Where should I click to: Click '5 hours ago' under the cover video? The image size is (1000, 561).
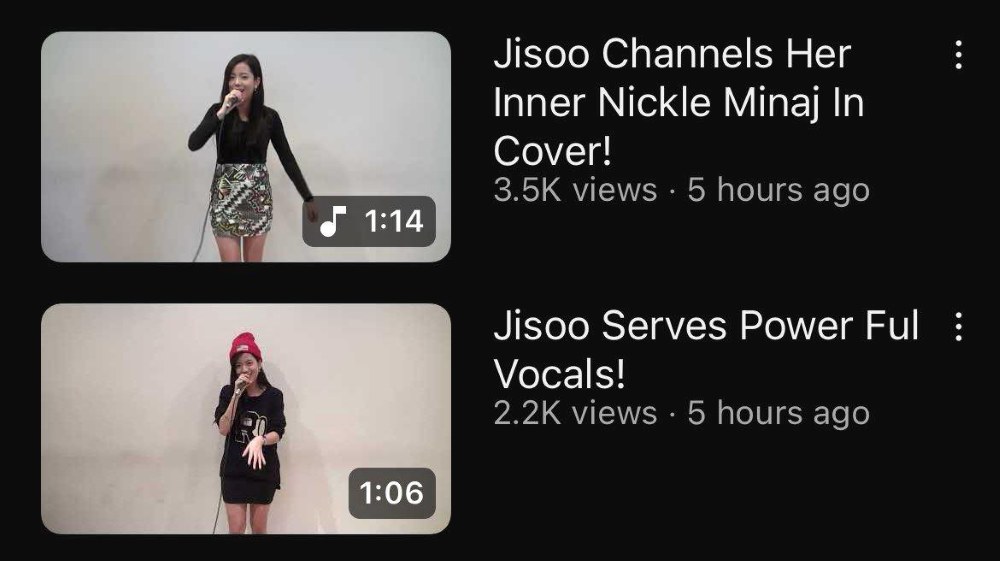click(x=778, y=190)
